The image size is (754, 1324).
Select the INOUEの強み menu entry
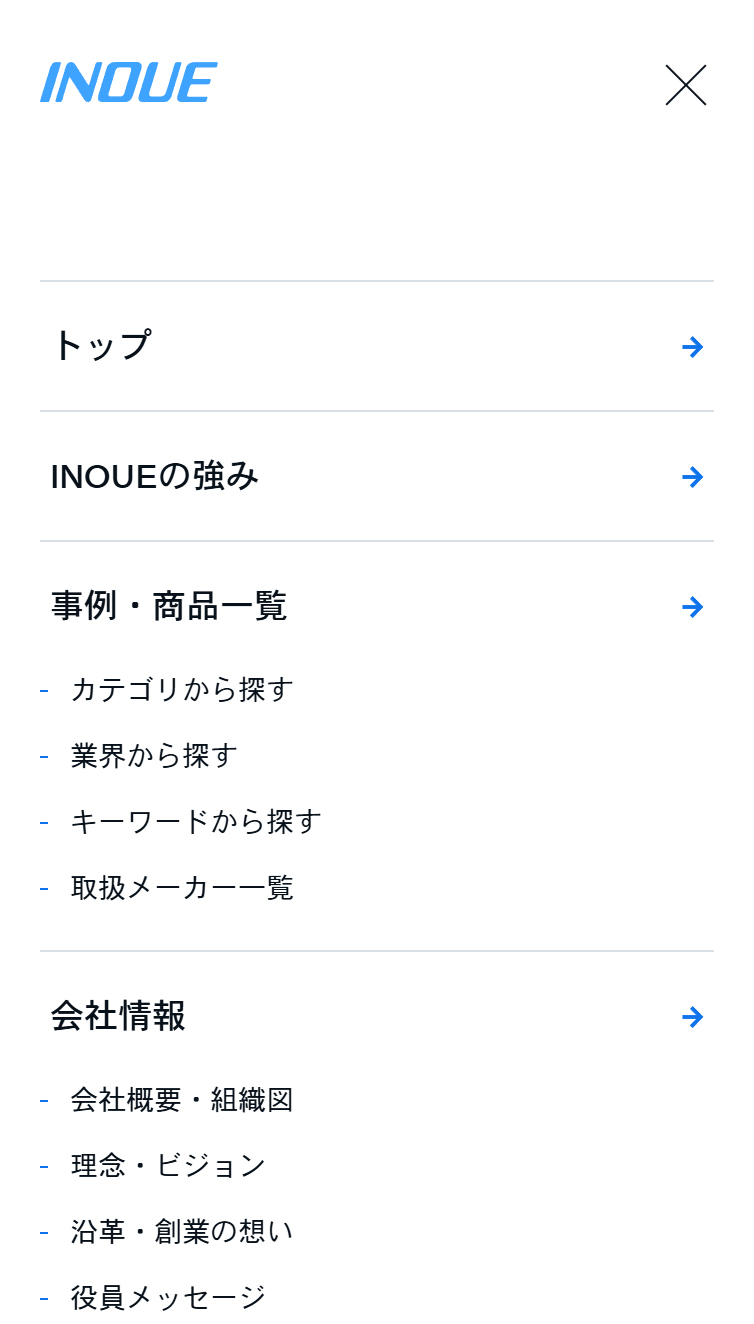tap(156, 477)
